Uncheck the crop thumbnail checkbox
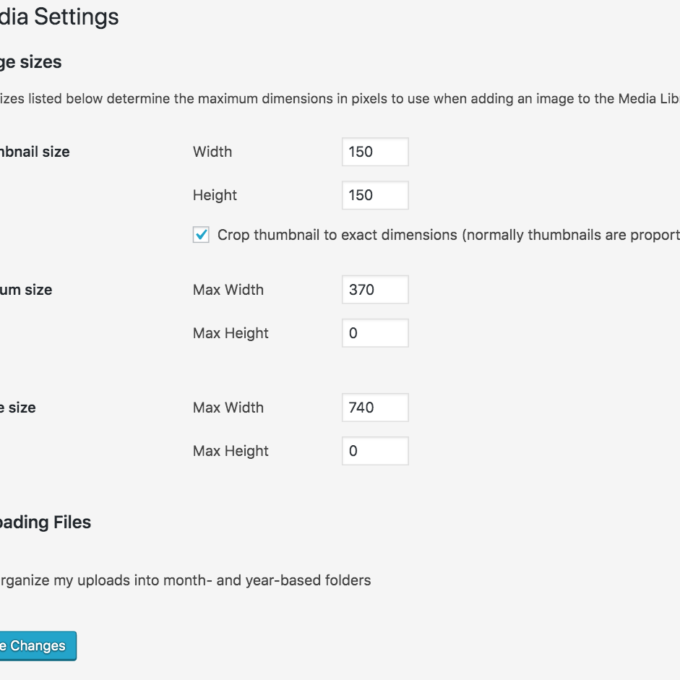 point(201,235)
